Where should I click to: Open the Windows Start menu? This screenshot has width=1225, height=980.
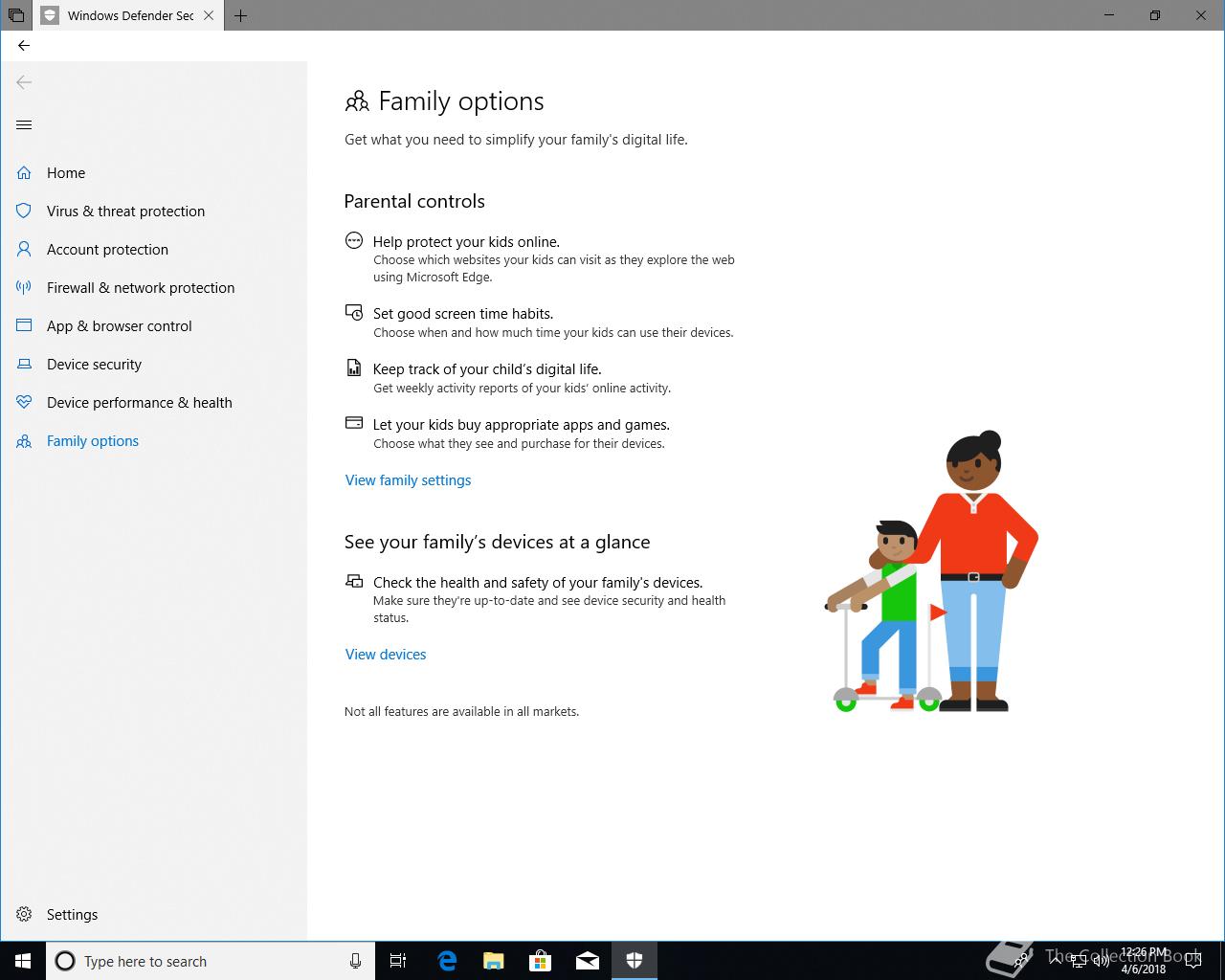(23, 961)
